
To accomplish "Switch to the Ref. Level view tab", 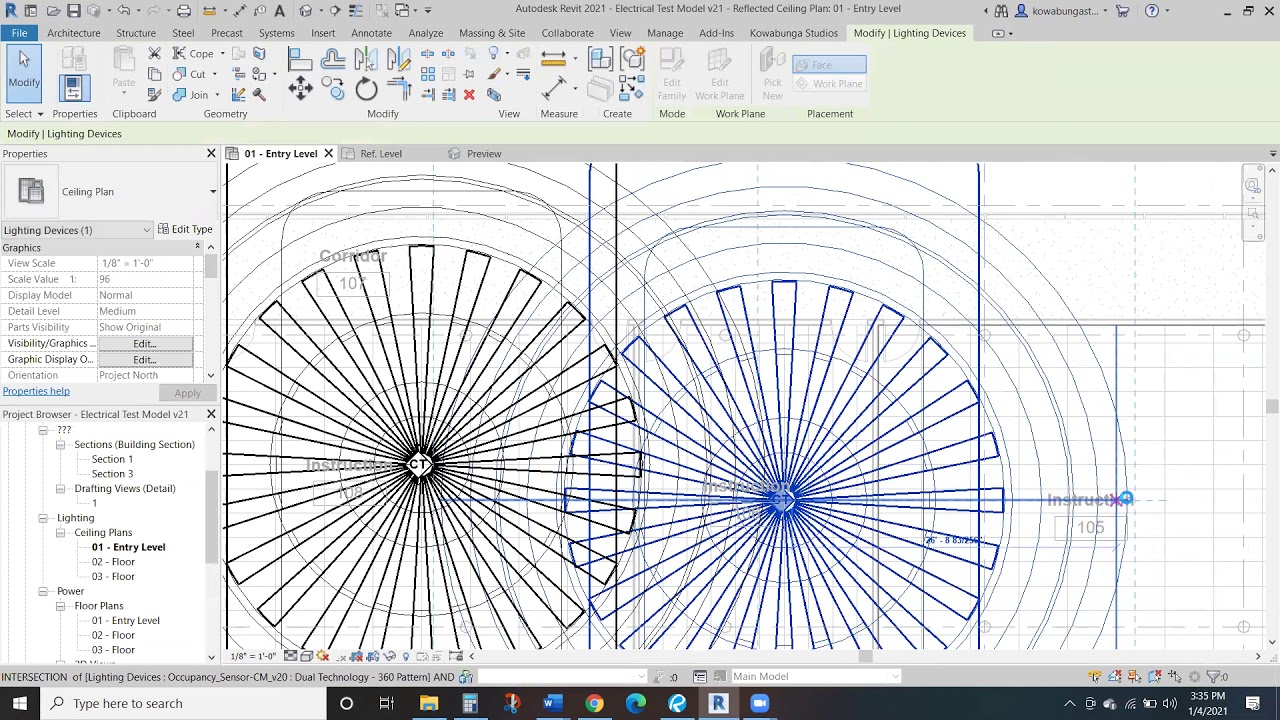I will click(381, 154).
